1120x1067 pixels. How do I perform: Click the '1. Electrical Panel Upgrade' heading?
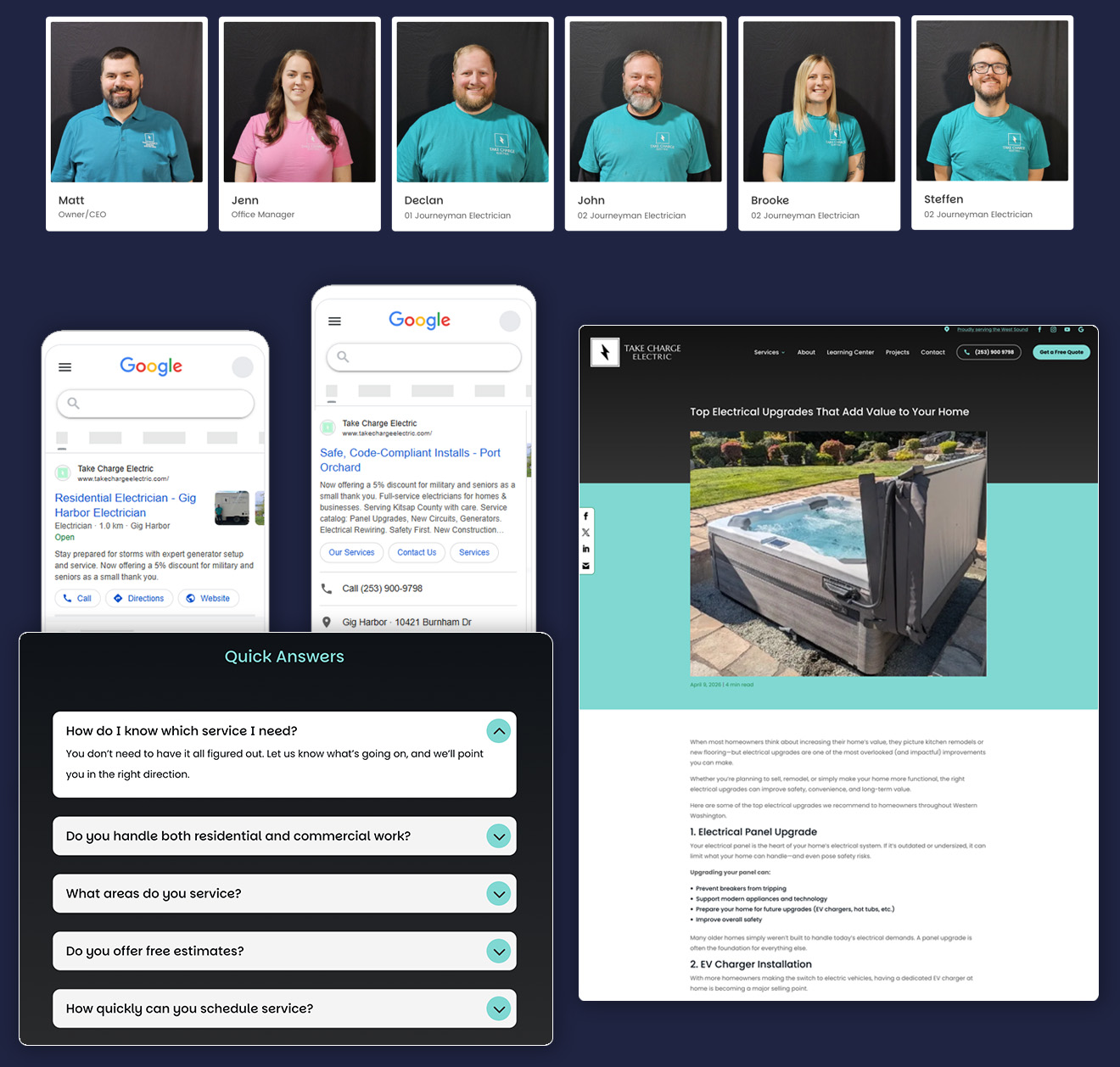(x=753, y=832)
